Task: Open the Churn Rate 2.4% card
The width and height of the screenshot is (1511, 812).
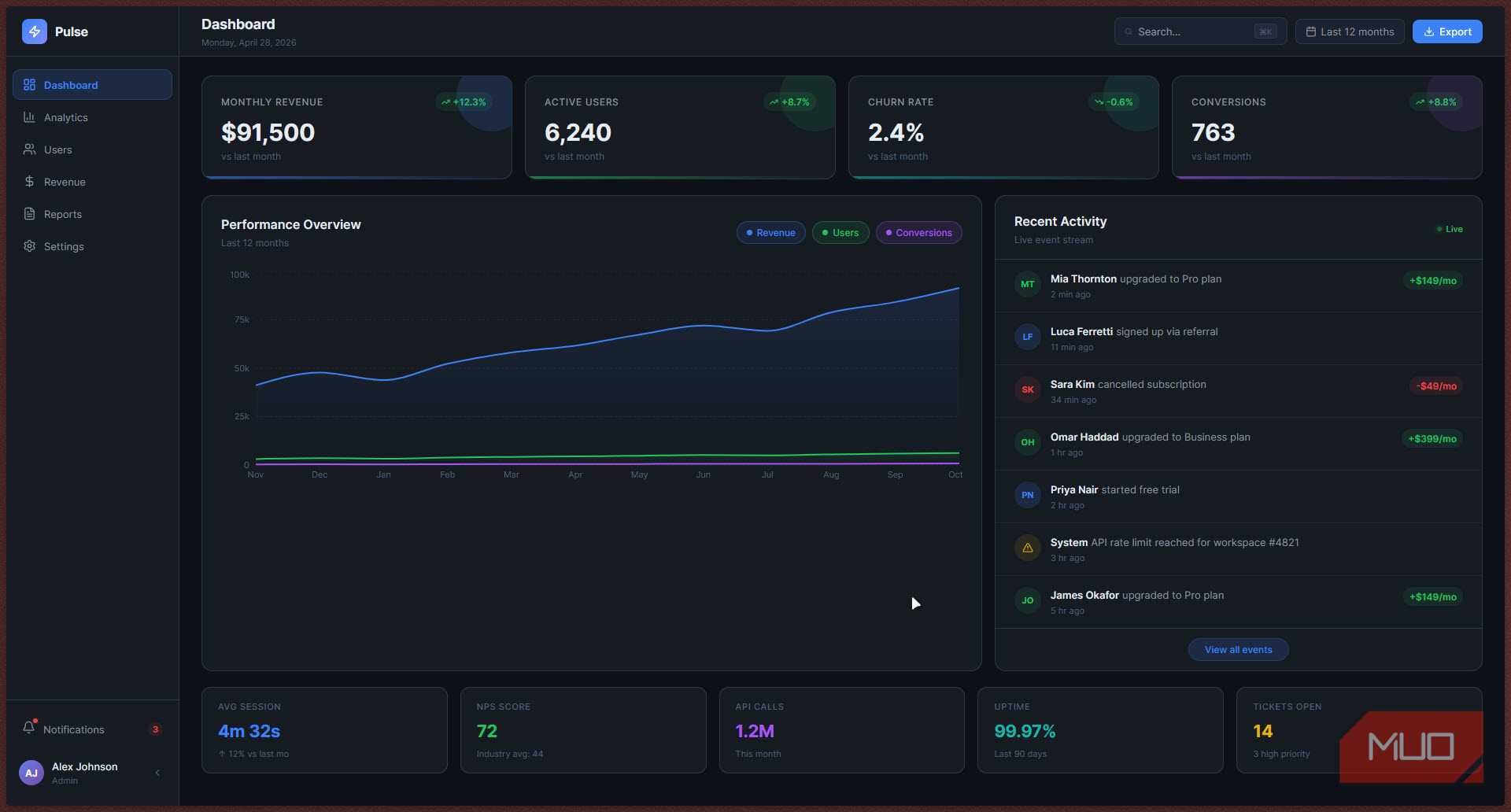Action: (x=1003, y=127)
